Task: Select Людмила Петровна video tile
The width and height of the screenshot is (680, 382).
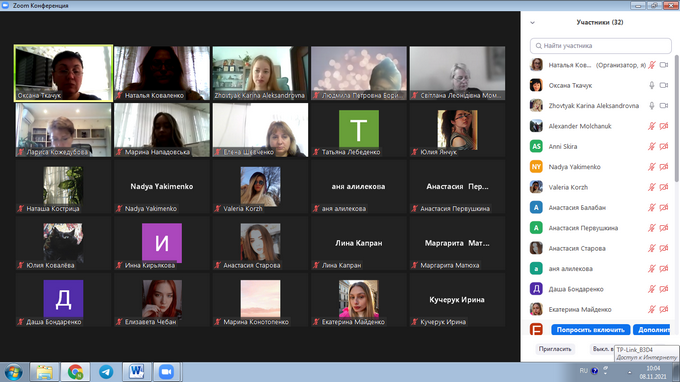Action: click(359, 73)
